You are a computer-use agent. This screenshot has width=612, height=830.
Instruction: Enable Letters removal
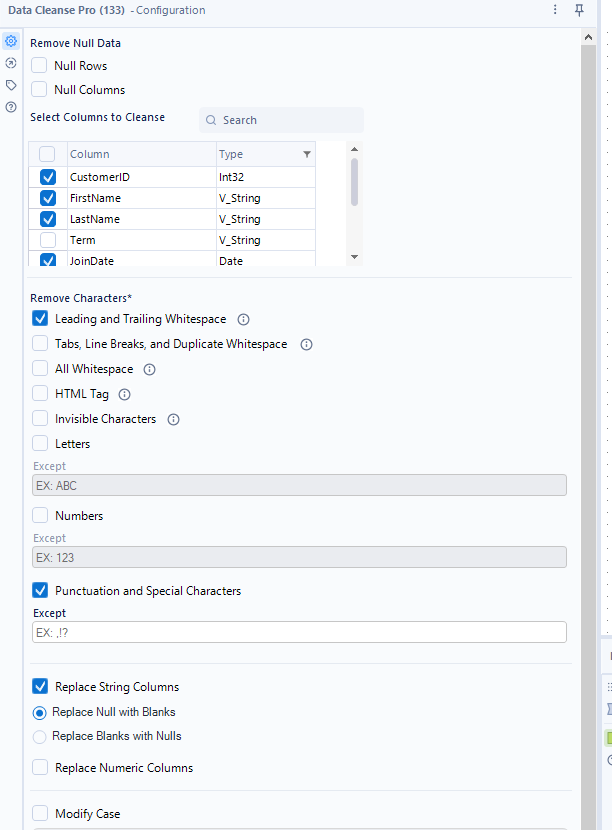[x=40, y=443]
